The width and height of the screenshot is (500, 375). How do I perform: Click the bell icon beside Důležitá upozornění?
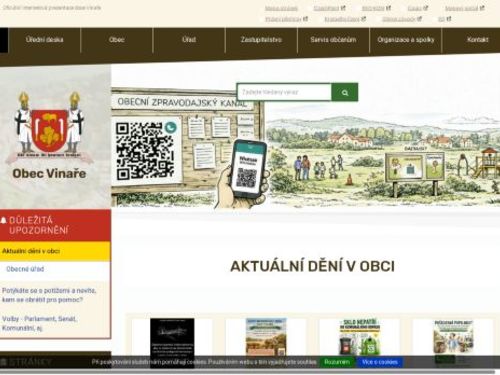click(x=4, y=220)
